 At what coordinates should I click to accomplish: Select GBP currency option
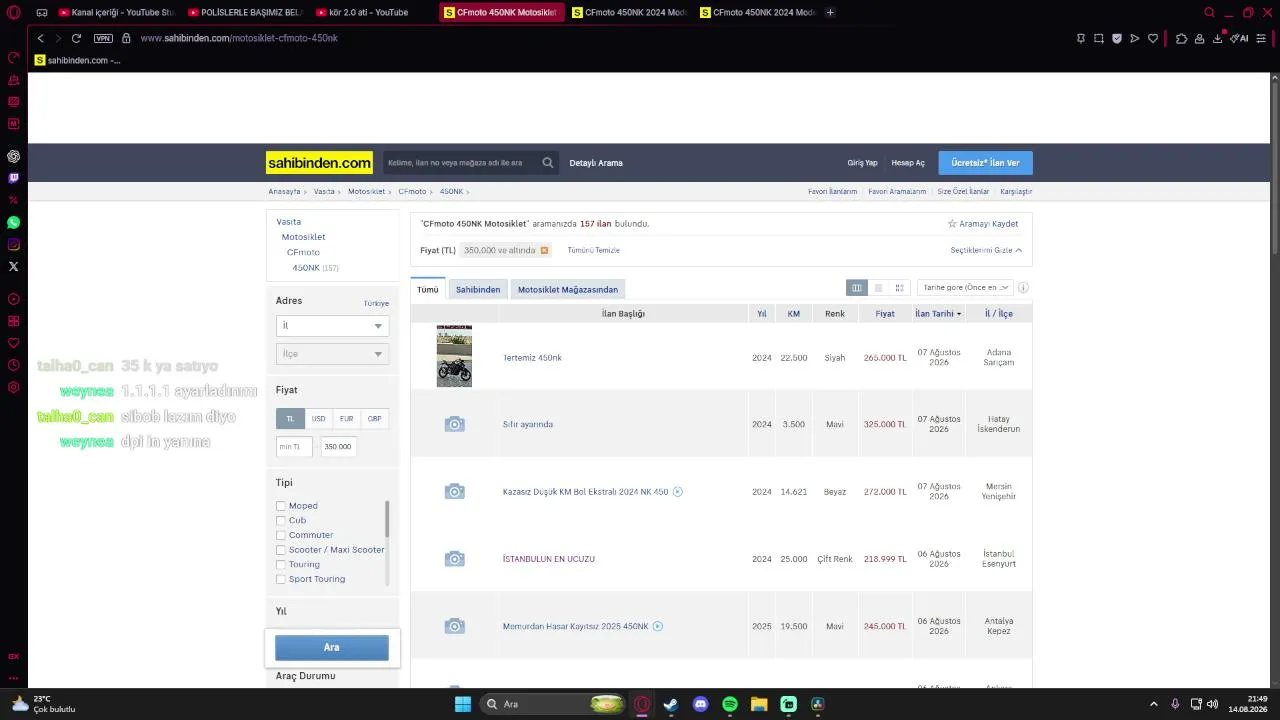pos(374,419)
